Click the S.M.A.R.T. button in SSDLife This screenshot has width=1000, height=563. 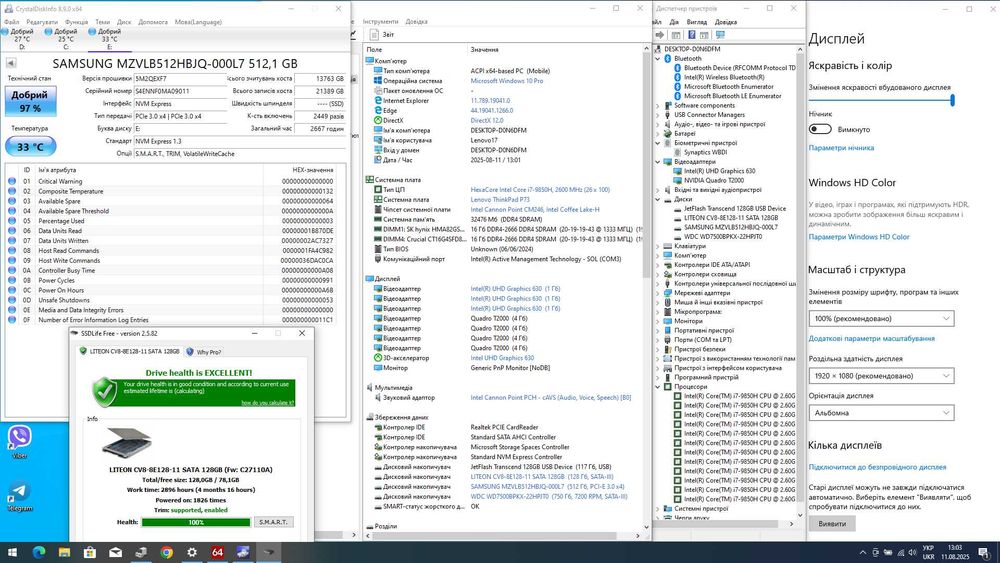tap(274, 522)
